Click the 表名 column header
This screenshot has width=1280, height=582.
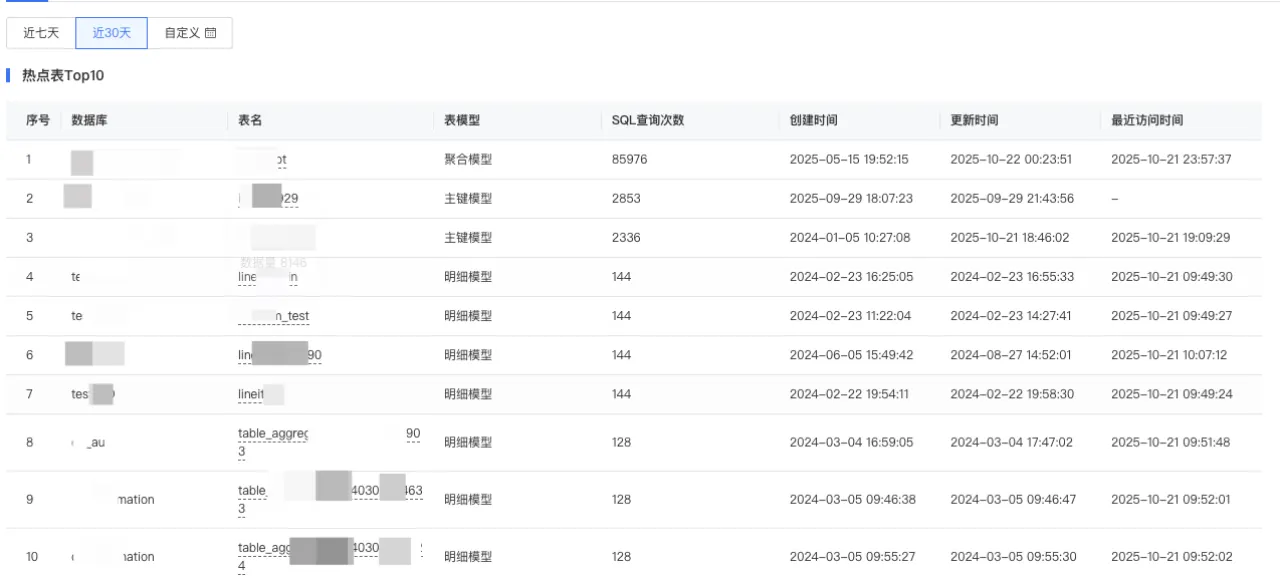(250, 121)
